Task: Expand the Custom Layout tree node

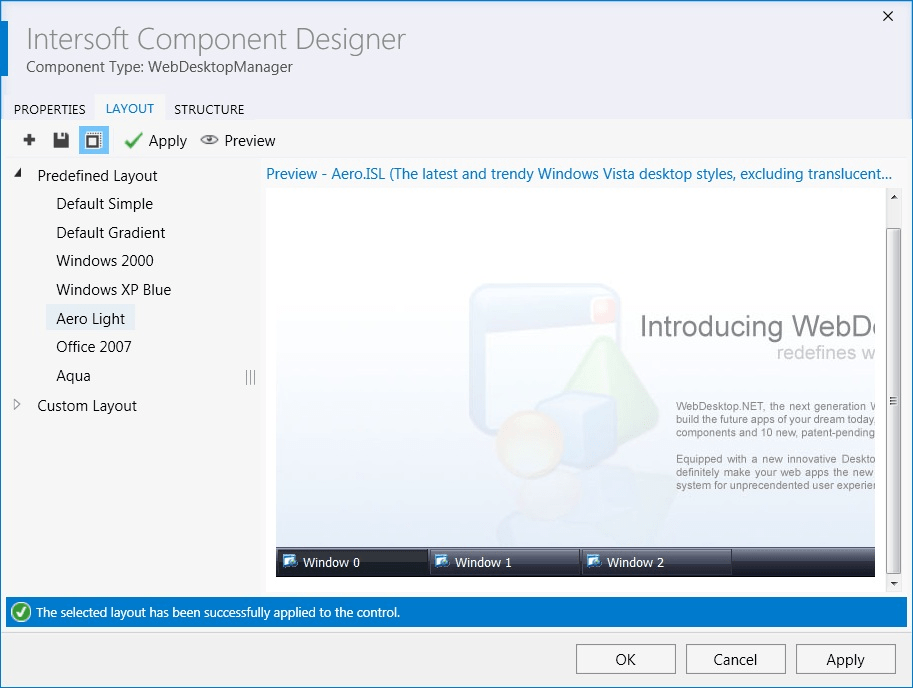Action: 17,405
